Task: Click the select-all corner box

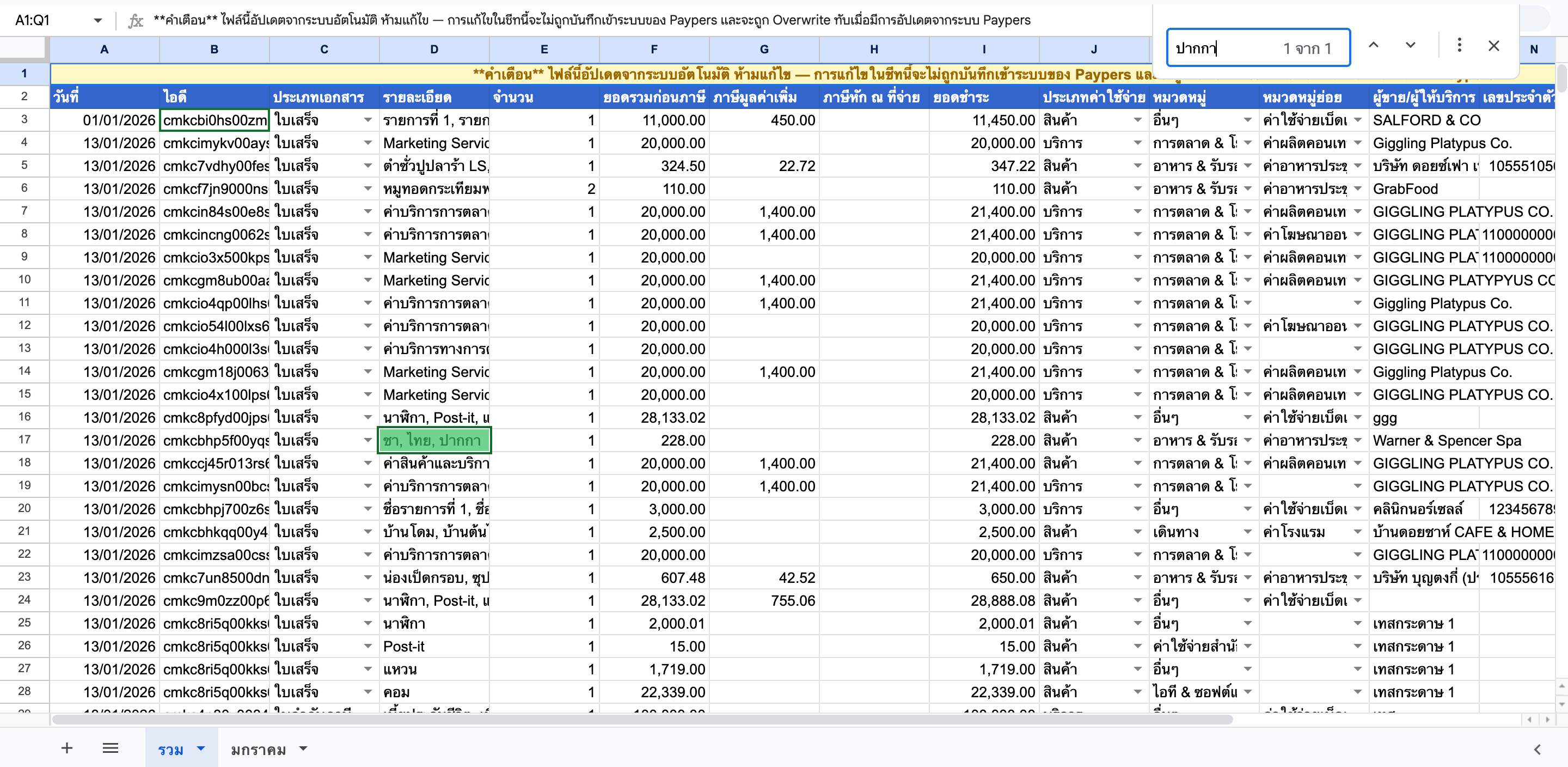Action: (24, 48)
